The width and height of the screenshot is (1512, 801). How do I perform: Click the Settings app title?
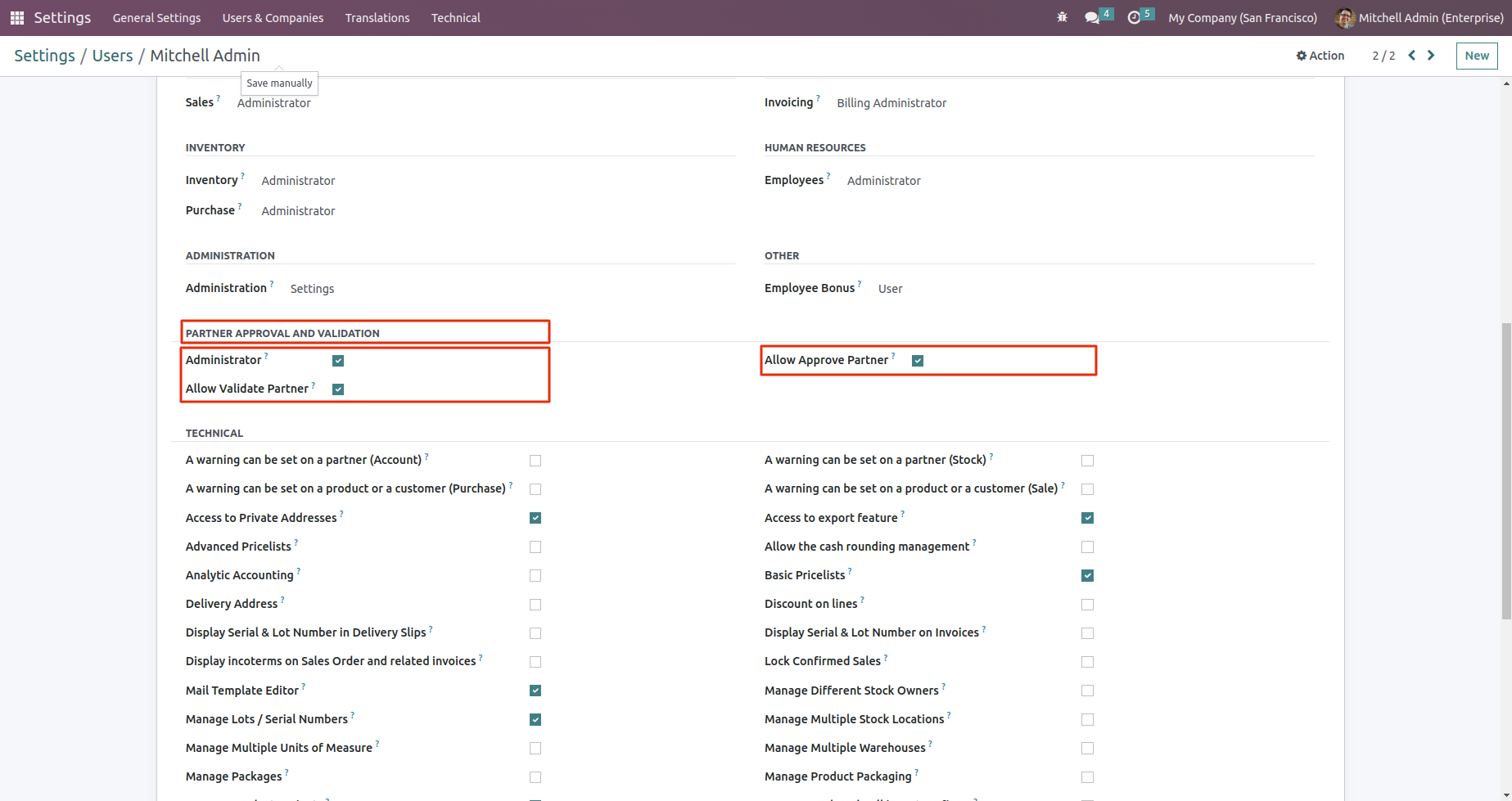[x=62, y=17]
